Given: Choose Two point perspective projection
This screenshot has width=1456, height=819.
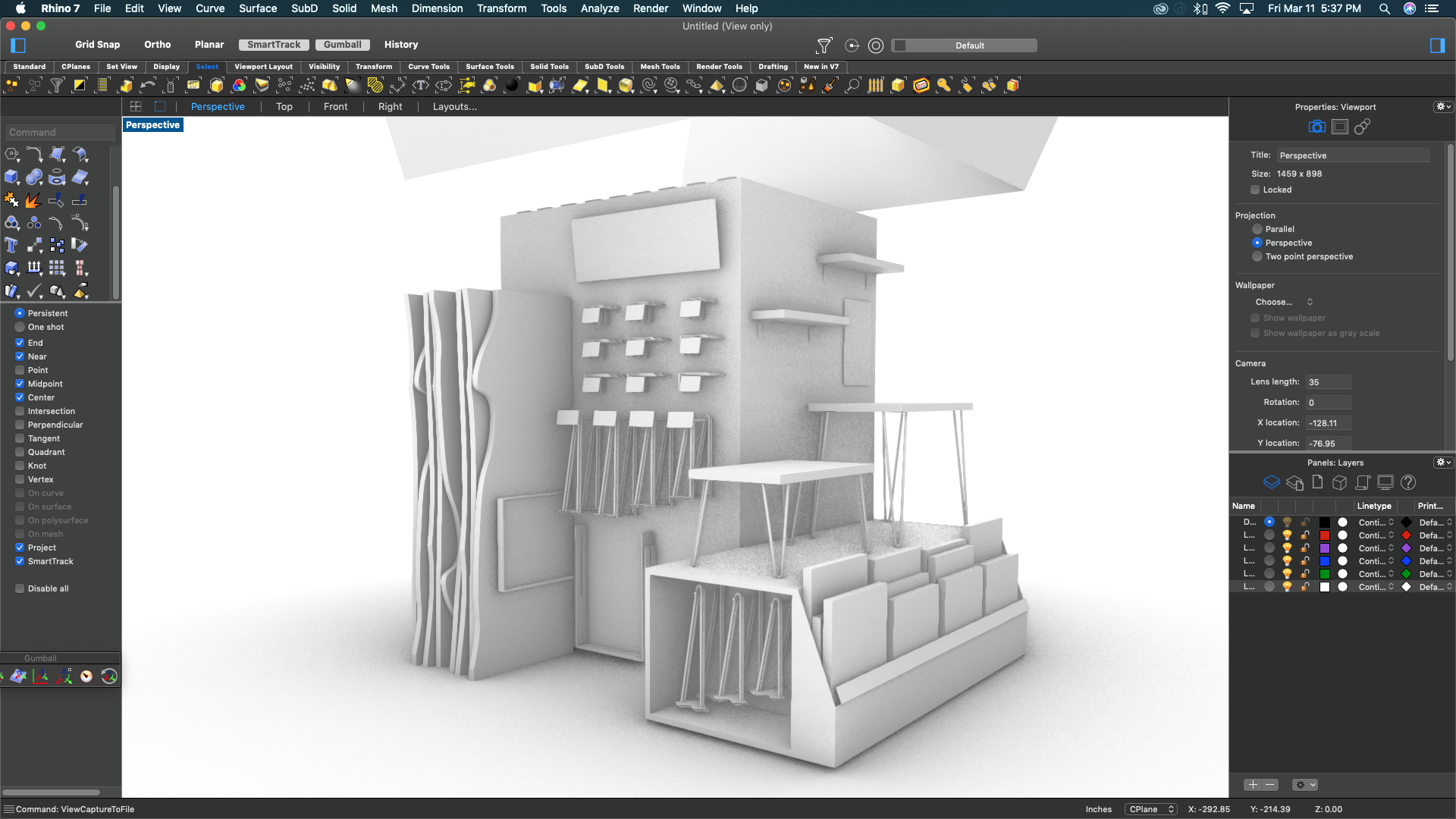Looking at the screenshot, I should pos(1257,256).
